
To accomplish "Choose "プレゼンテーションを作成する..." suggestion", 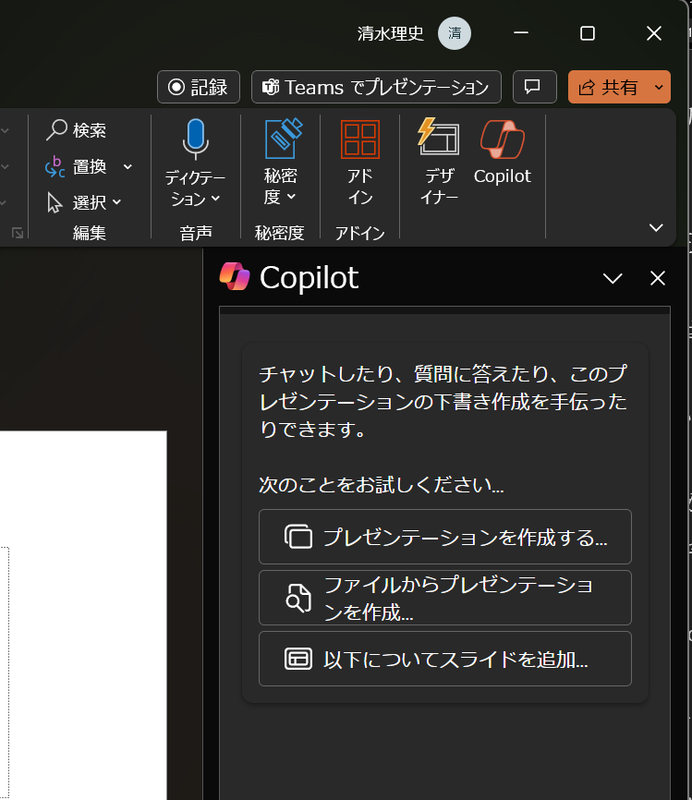I will [445, 537].
